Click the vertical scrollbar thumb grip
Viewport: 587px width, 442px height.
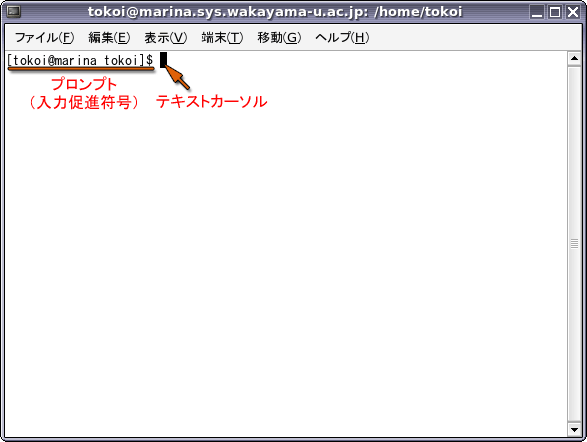pyautogui.click(x=574, y=244)
